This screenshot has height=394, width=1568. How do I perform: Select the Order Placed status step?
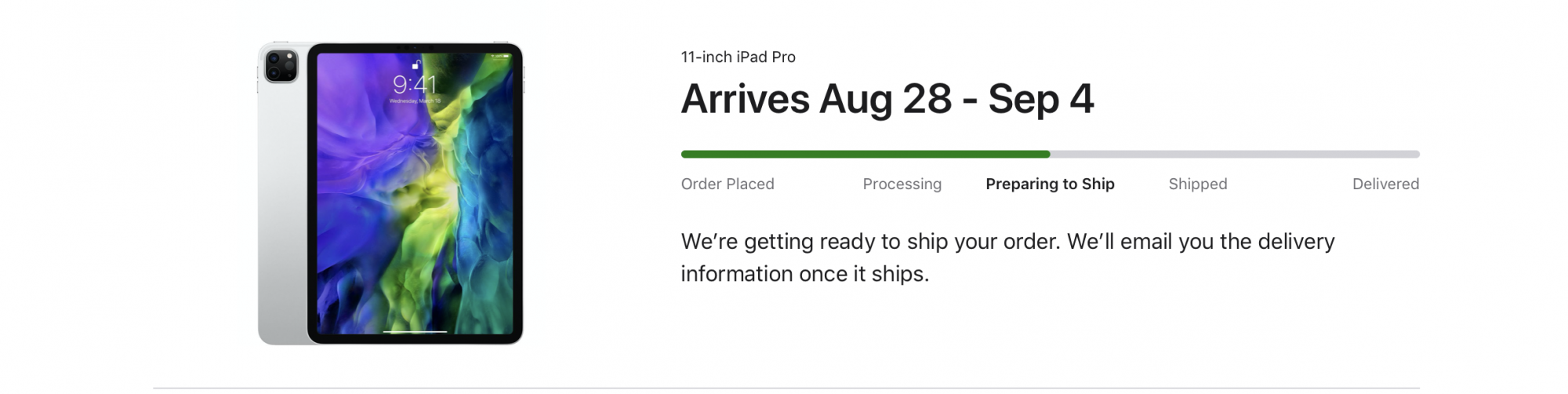click(x=728, y=184)
